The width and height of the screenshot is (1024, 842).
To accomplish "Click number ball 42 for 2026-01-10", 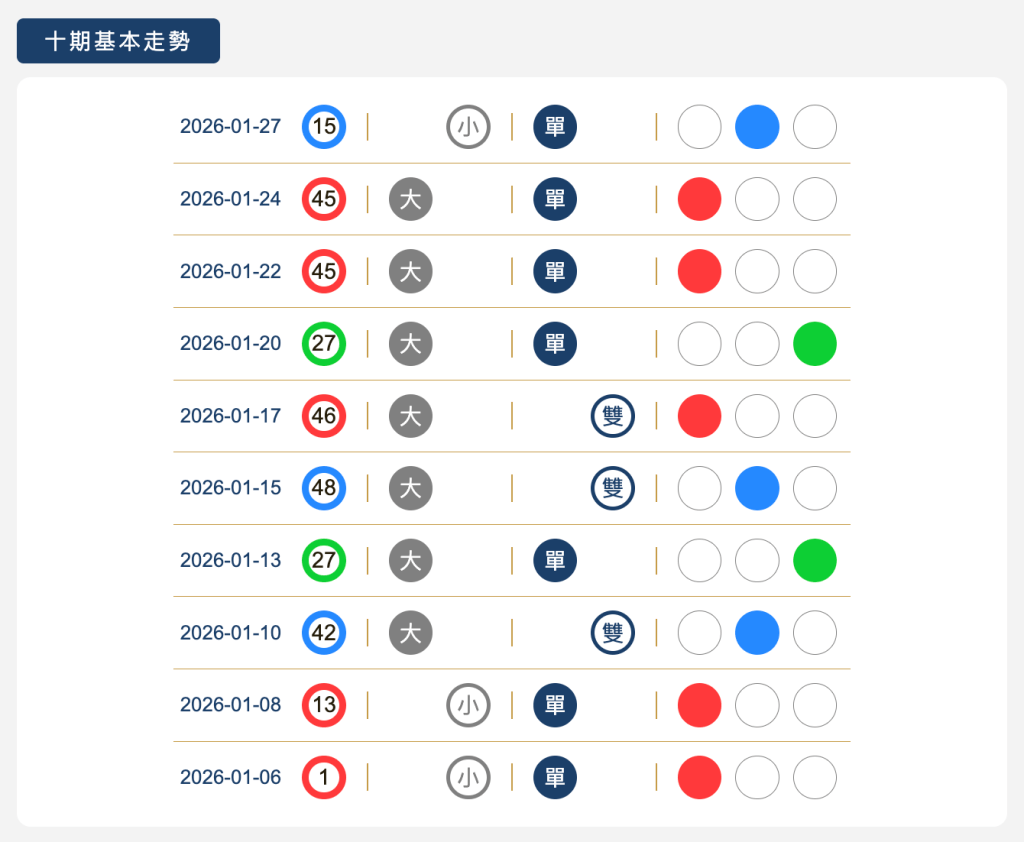I will click(x=324, y=632).
